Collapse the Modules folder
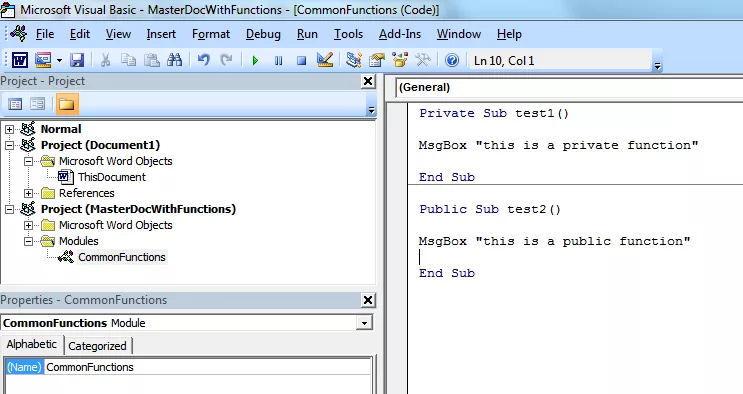743x394 pixels. tap(28, 241)
